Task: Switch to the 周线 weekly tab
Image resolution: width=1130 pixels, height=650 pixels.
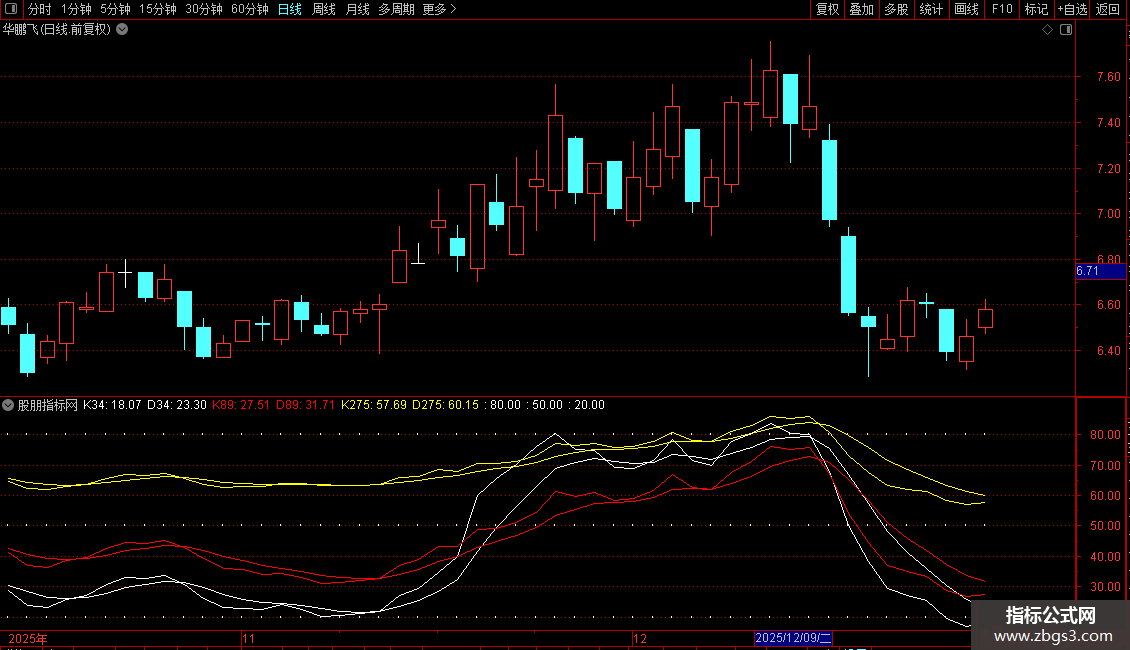Action: tap(324, 9)
